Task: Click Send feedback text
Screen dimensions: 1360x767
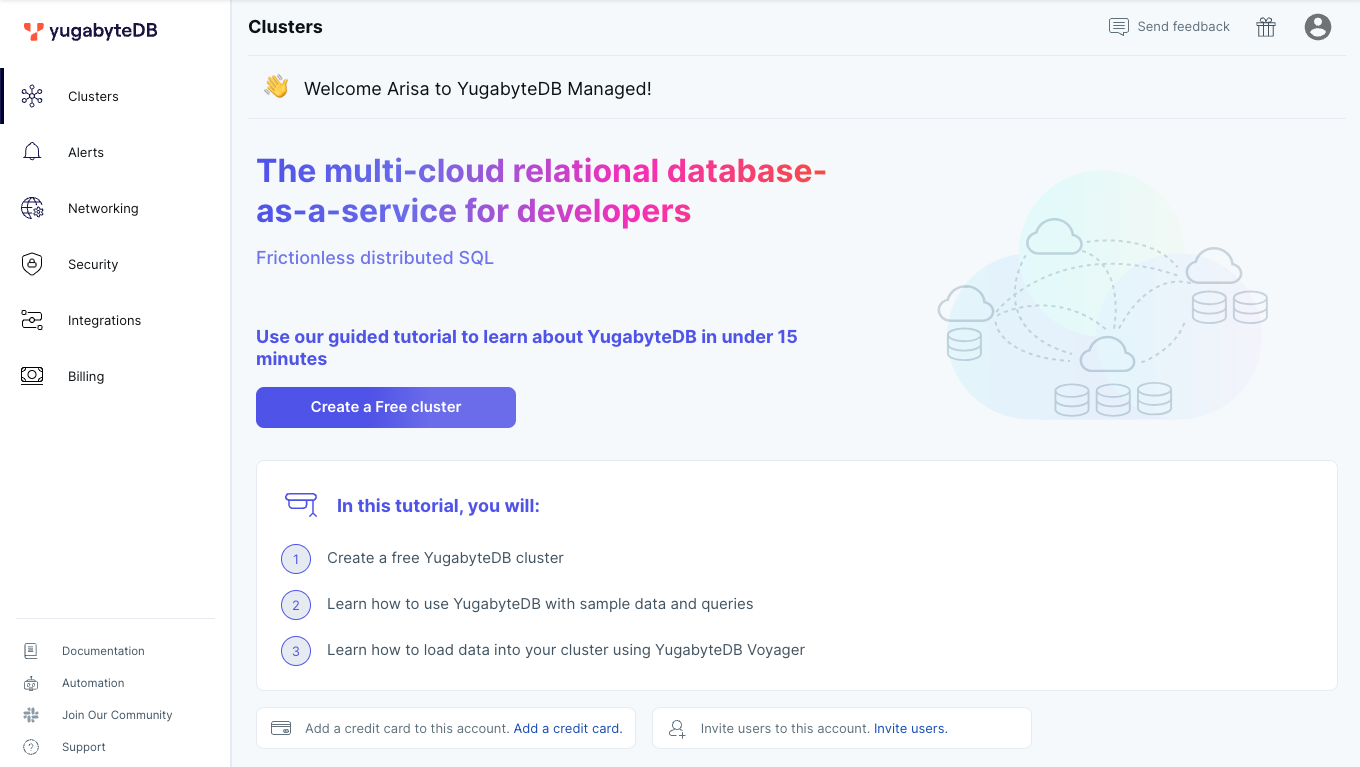Action: 1184,27
